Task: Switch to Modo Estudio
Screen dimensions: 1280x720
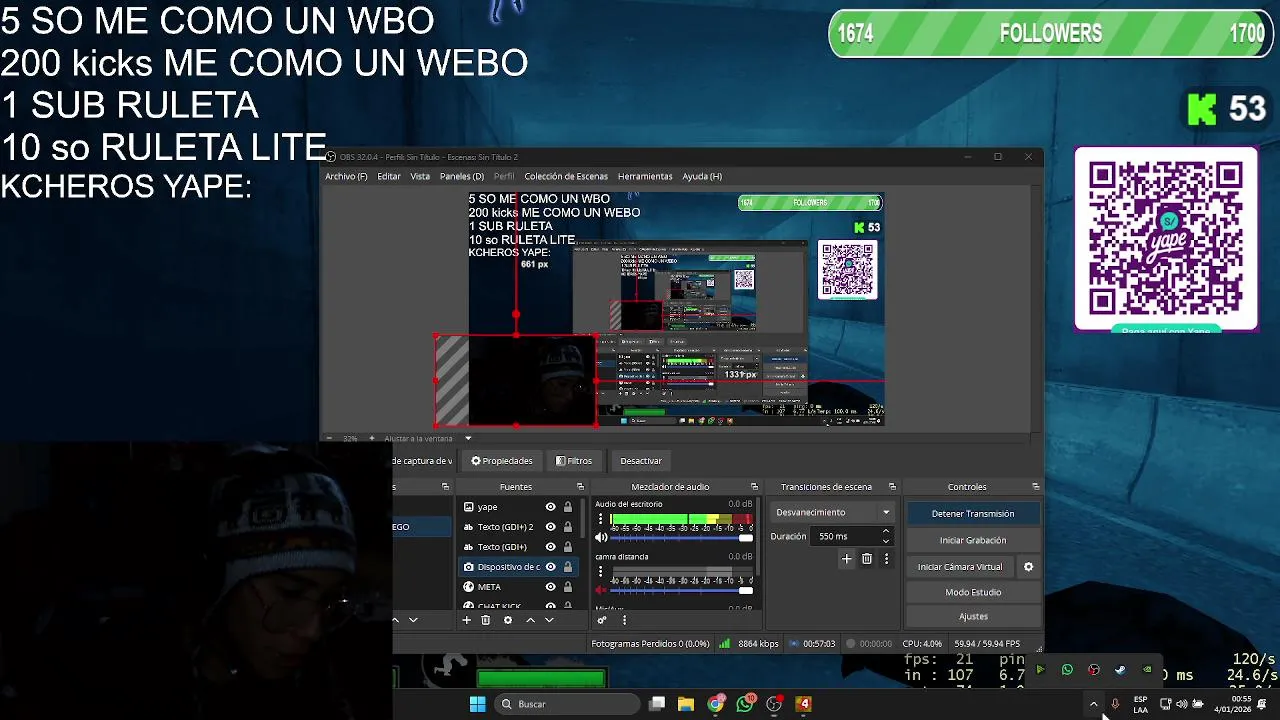Action: coord(973,592)
